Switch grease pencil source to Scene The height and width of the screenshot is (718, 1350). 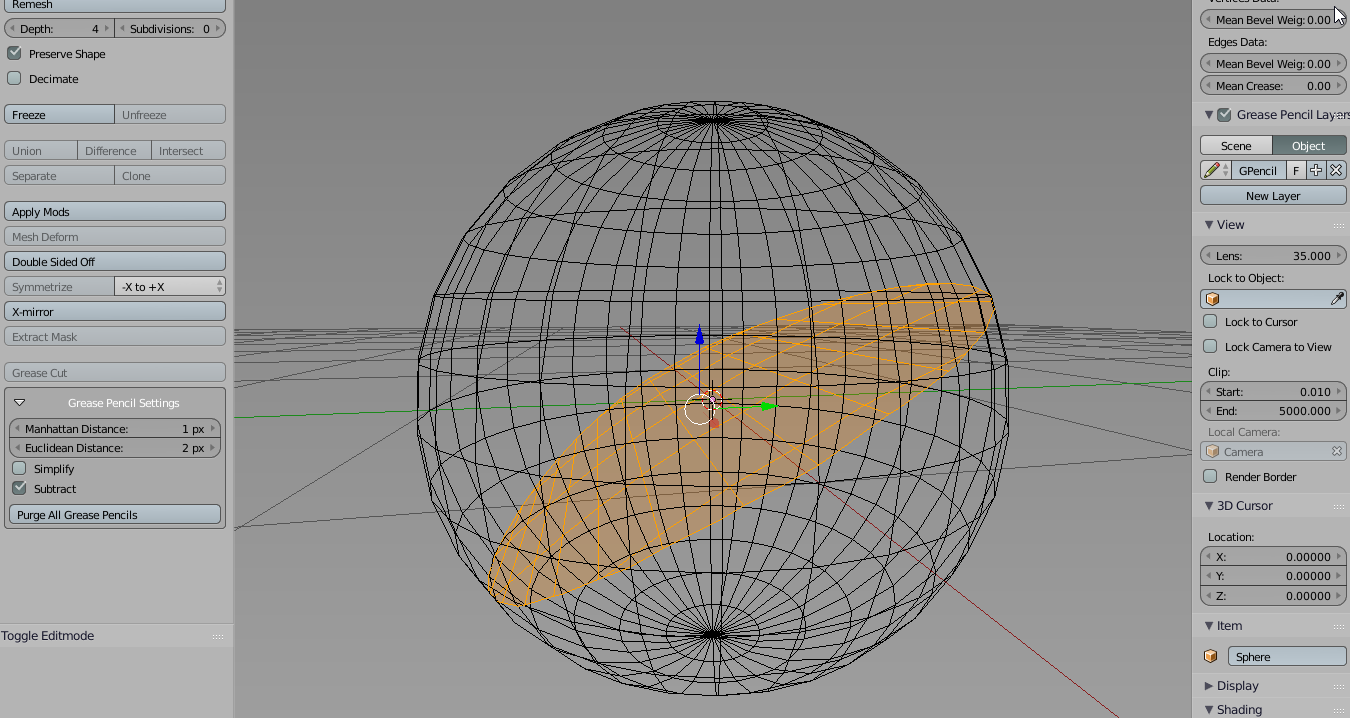1236,146
